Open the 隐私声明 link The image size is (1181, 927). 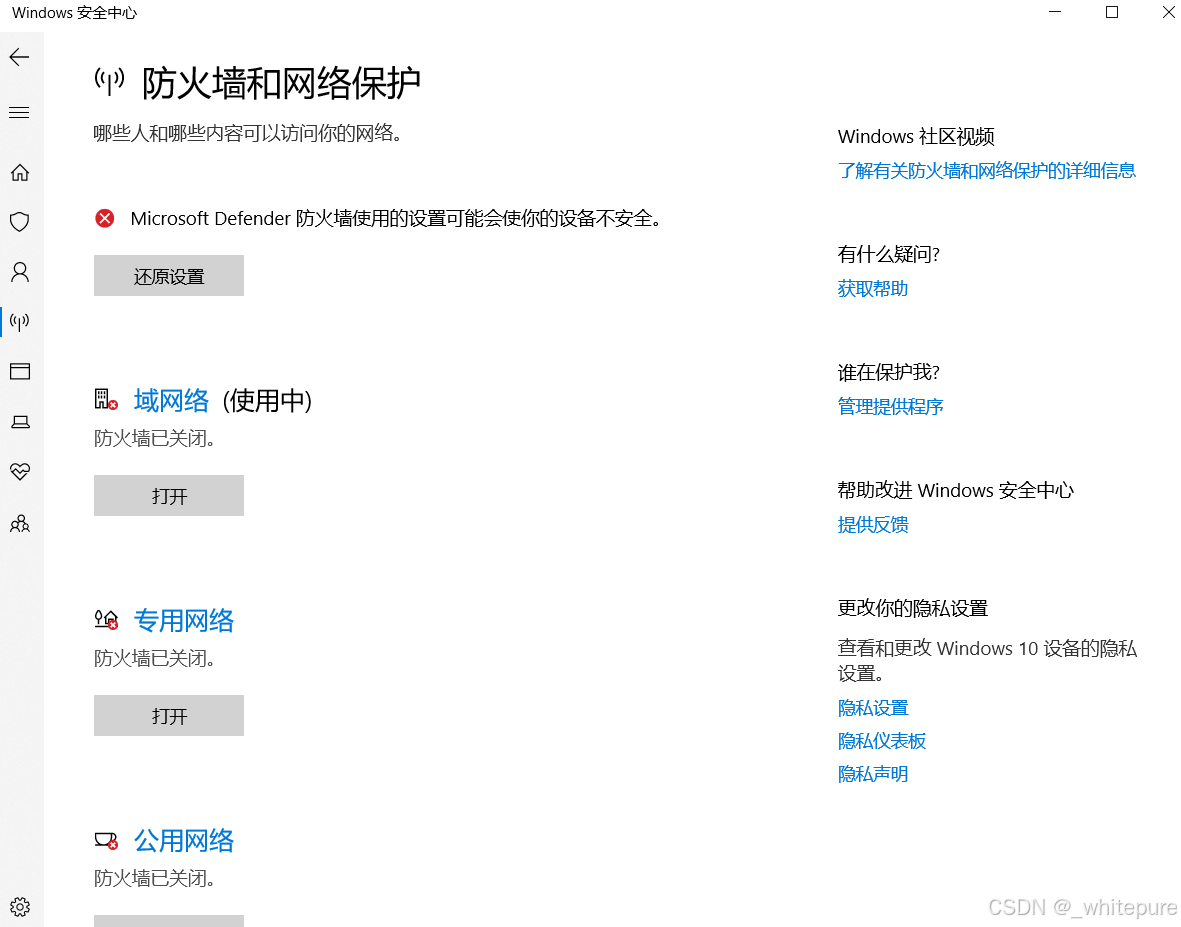click(x=873, y=774)
